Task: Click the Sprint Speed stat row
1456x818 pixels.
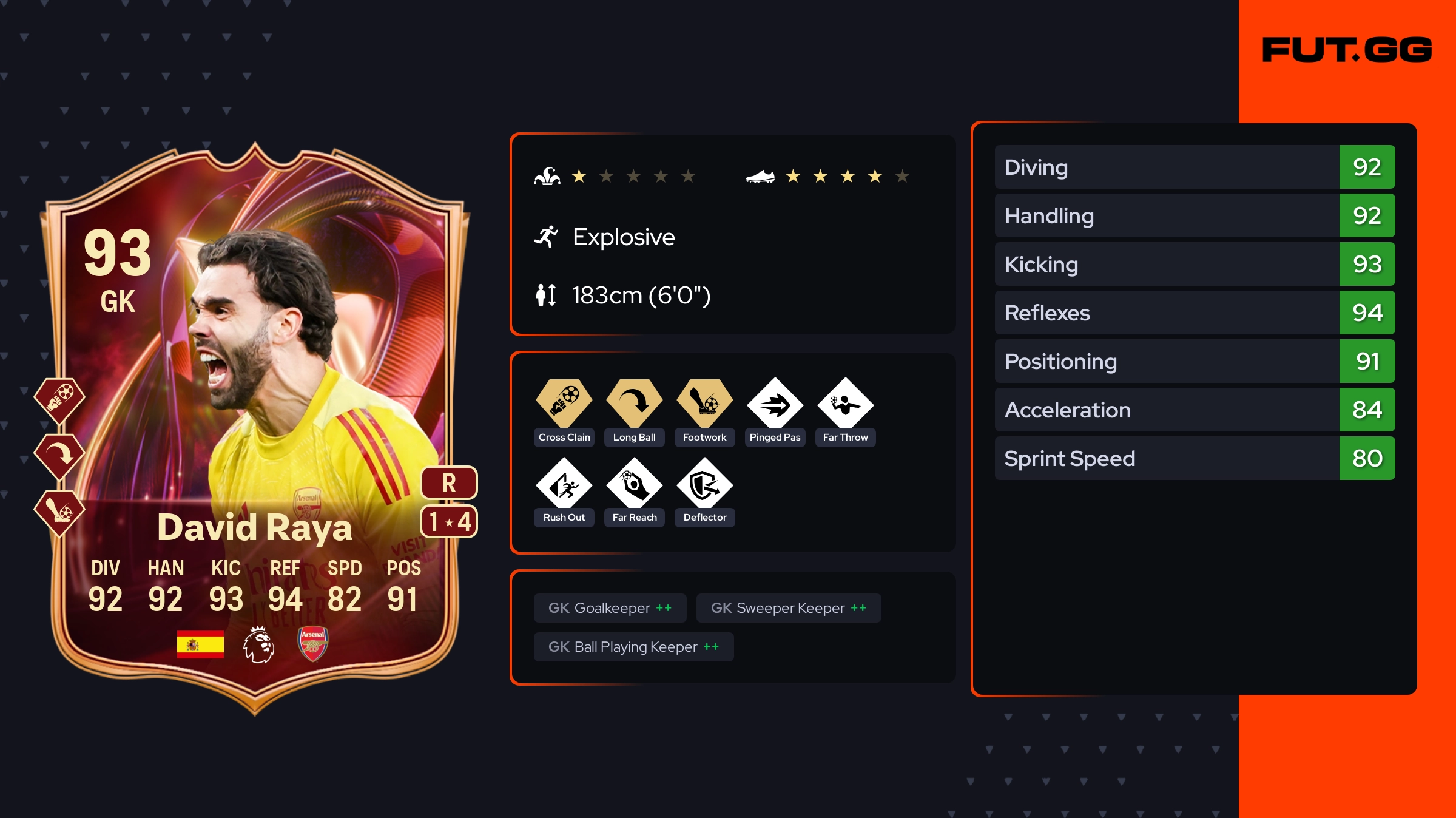Action: [x=1195, y=458]
